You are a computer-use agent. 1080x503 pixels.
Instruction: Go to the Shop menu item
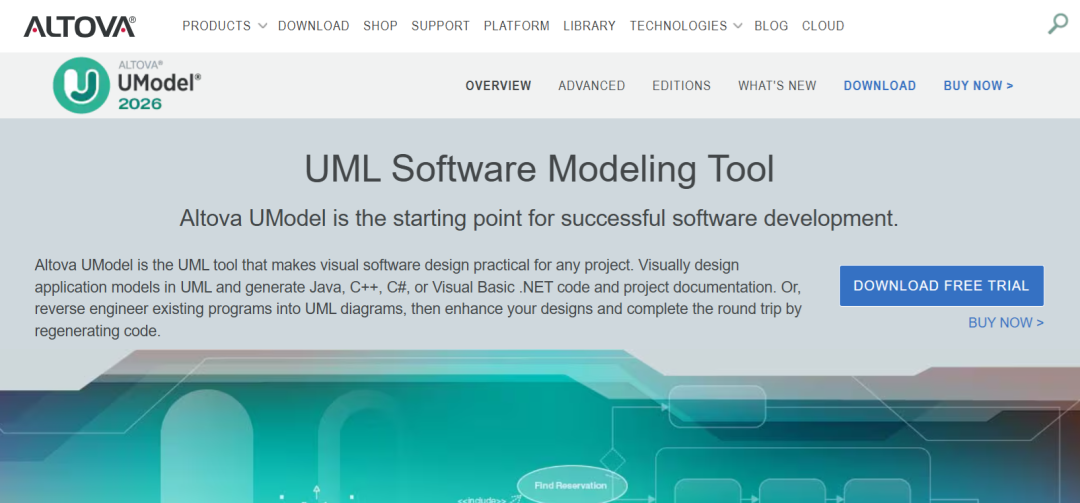coord(380,26)
